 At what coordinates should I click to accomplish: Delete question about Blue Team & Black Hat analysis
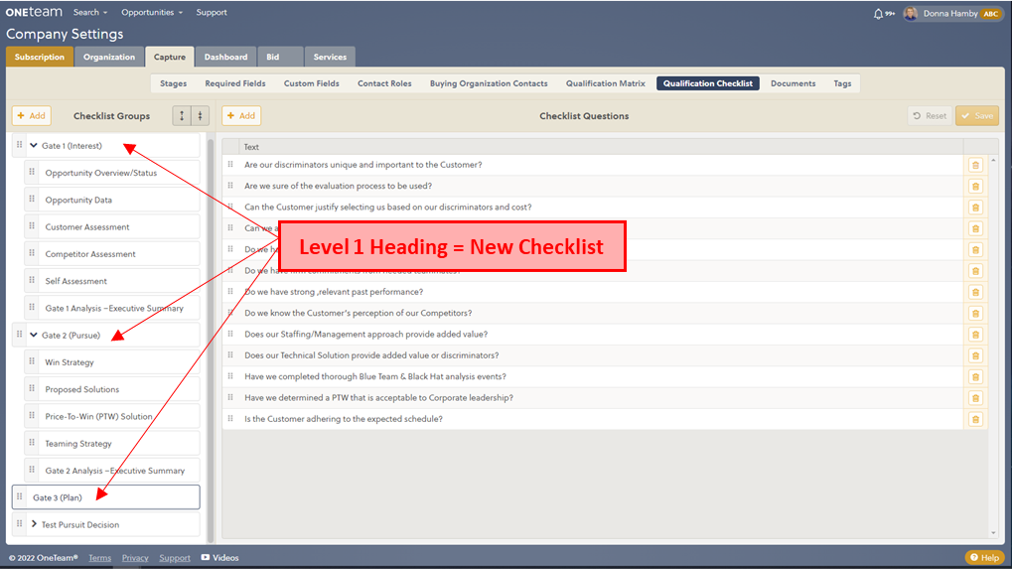point(975,377)
